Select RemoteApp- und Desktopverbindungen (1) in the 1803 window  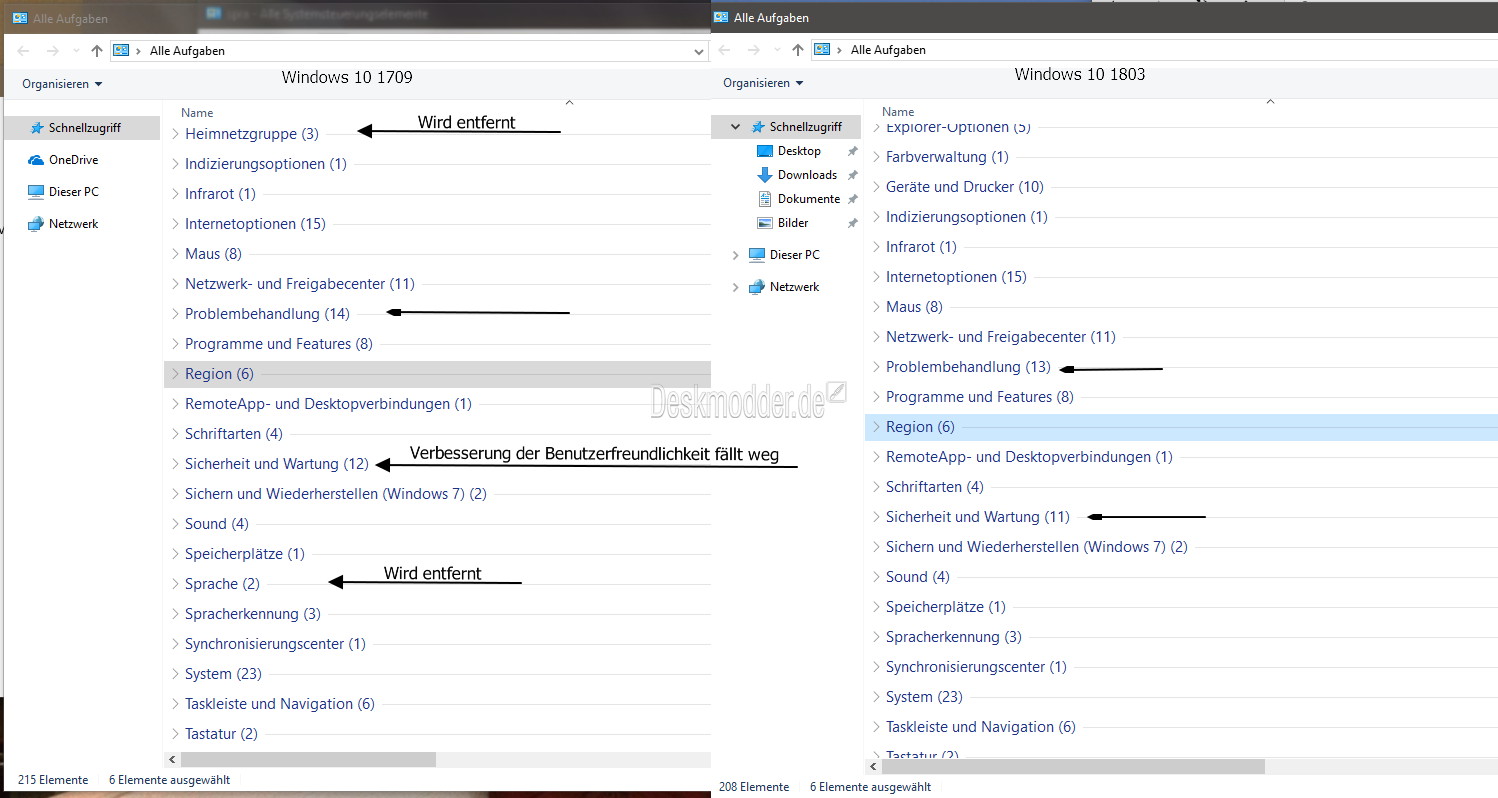(x=1028, y=457)
